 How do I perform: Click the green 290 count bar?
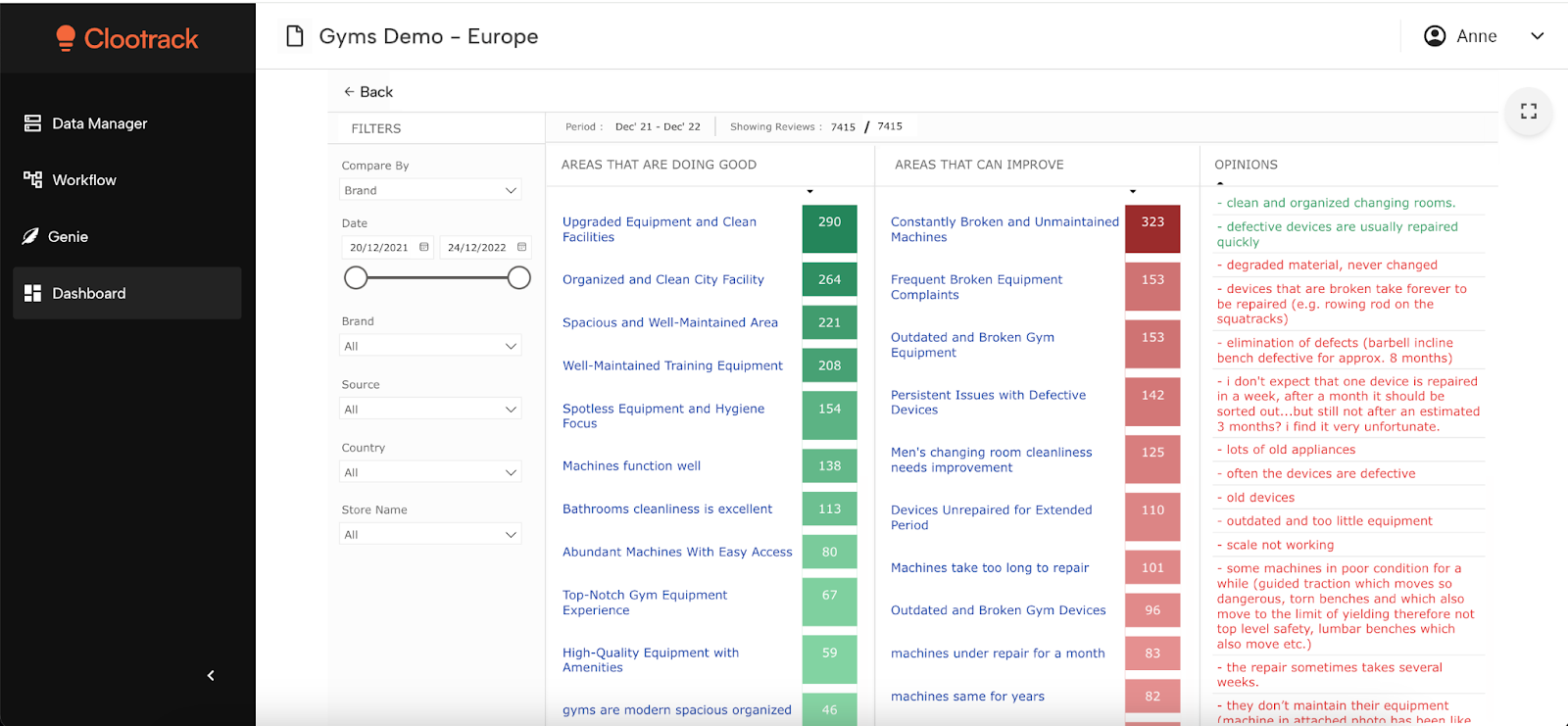830,229
